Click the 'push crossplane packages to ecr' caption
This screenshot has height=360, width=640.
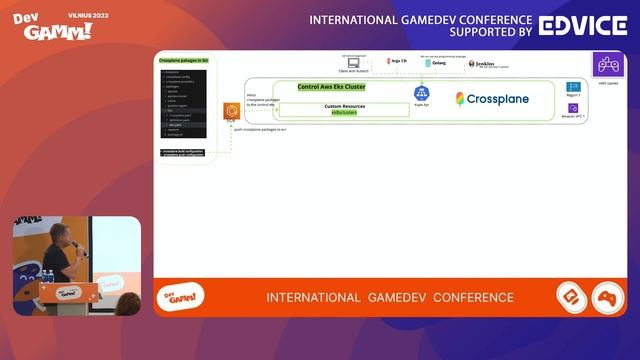pos(260,129)
